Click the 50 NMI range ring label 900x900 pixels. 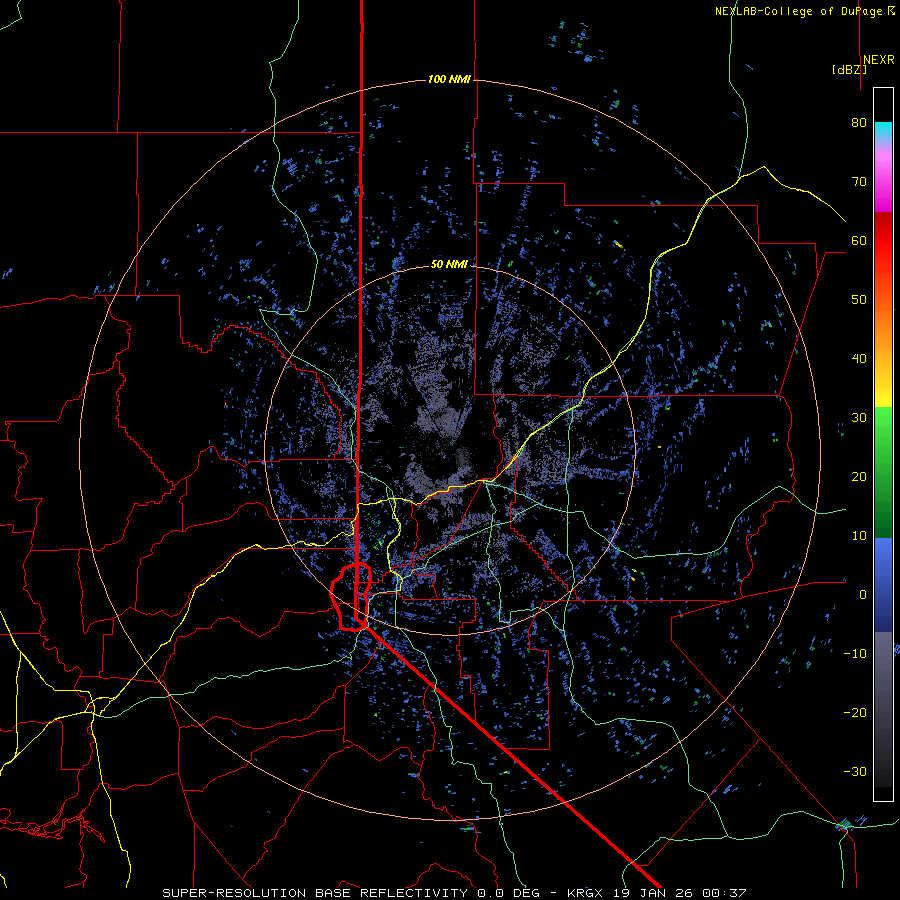(x=449, y=264)
